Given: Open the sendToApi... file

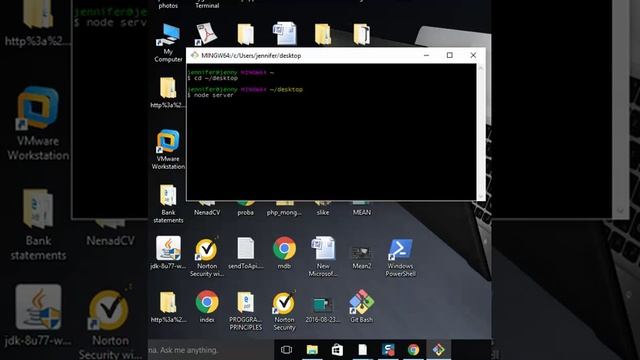Looking at the screenshot, I should point(245,253).
